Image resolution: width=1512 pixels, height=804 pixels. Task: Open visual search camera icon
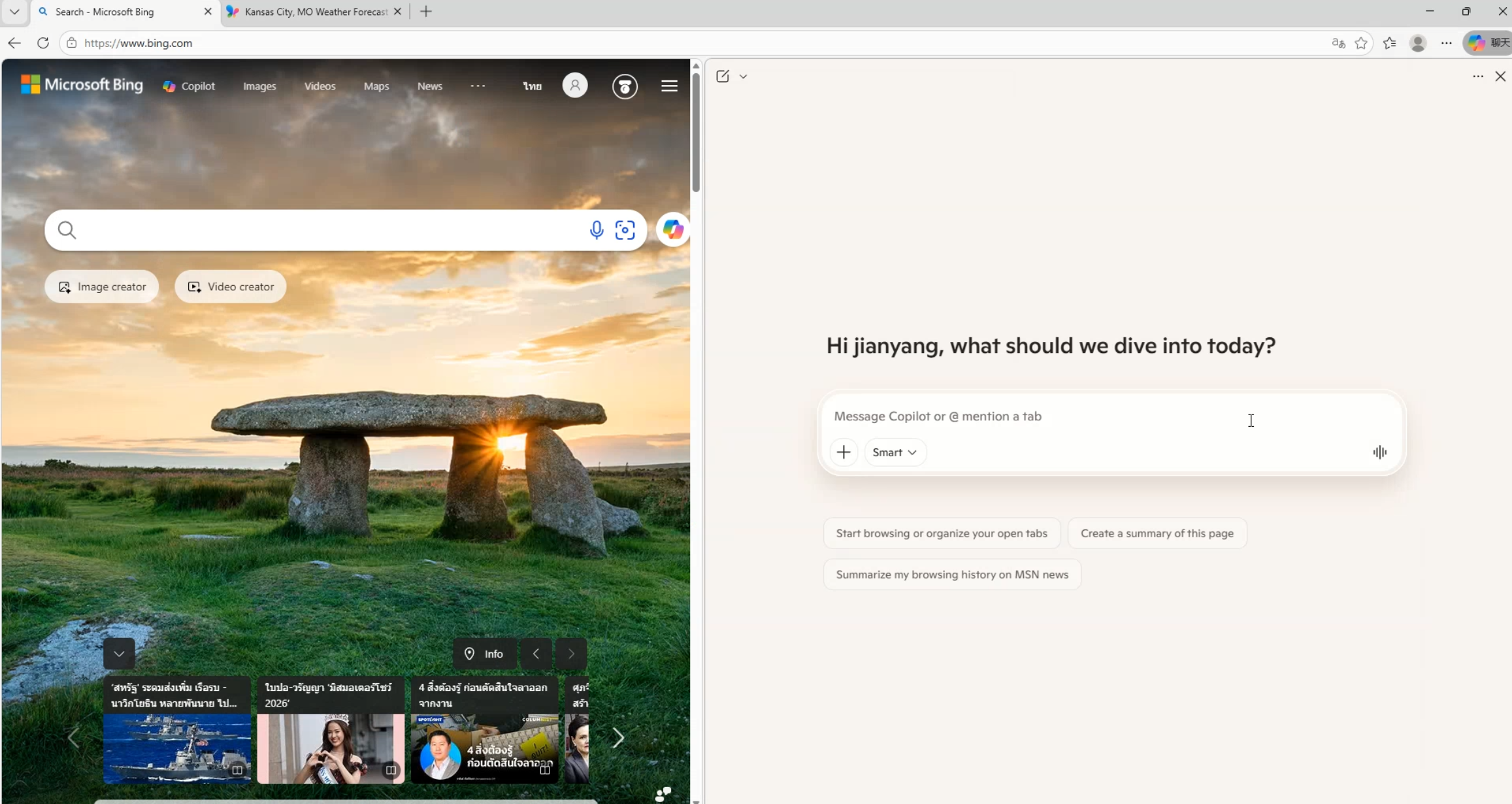(625, 230)
